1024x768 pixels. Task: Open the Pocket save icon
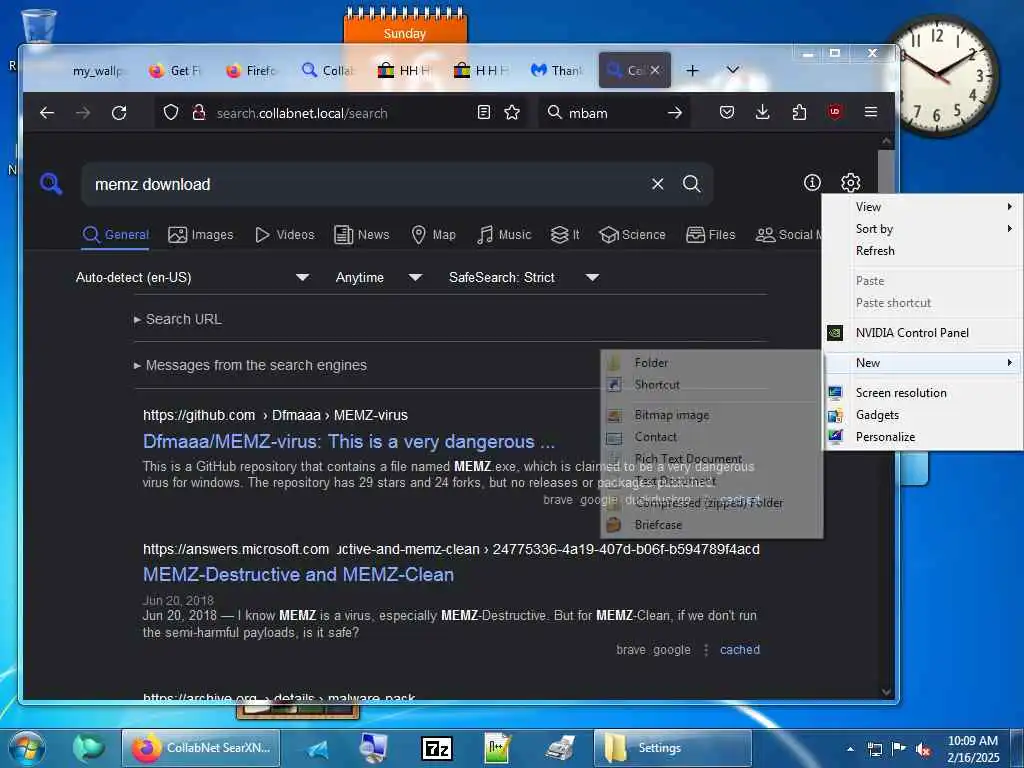[x=726, y=112]
